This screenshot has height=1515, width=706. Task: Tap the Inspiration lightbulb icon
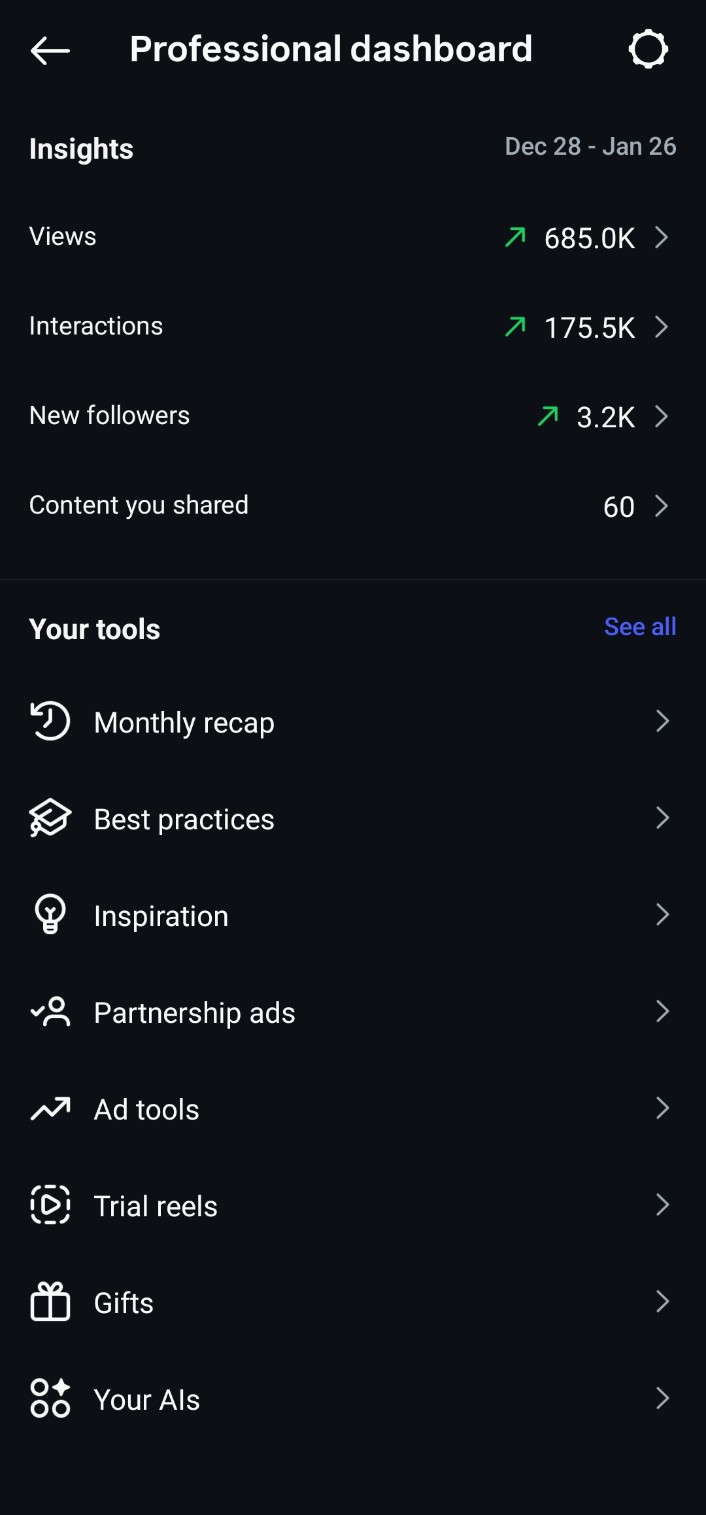tap(50, 915)
